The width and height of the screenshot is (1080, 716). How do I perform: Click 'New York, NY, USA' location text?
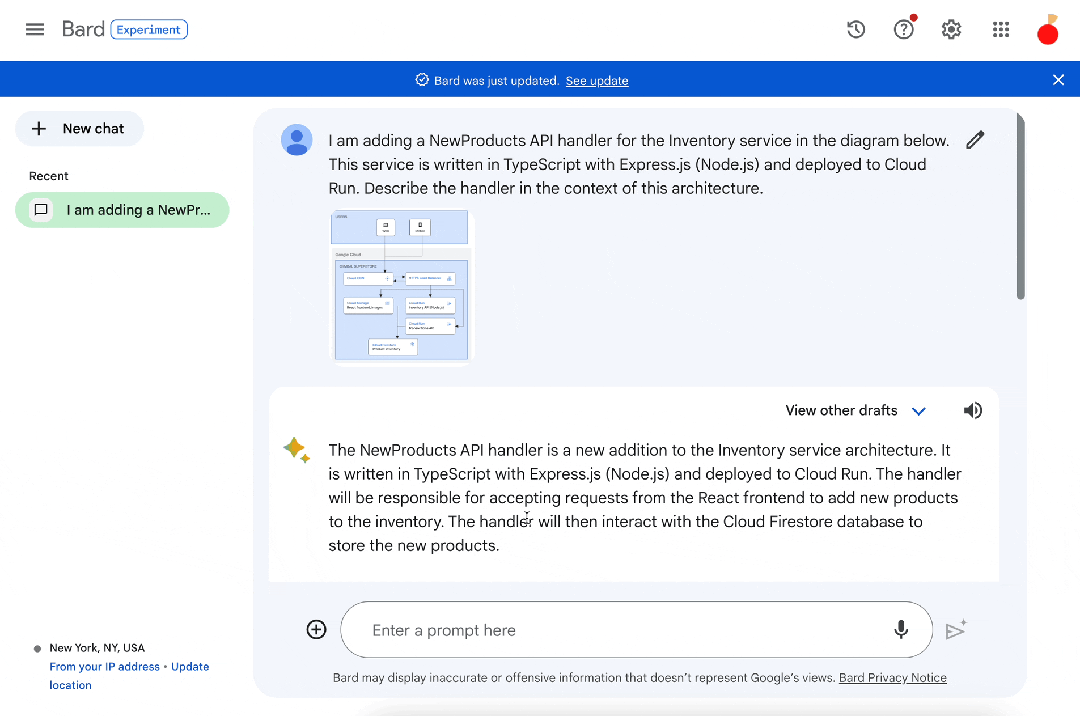pos(97,648)
